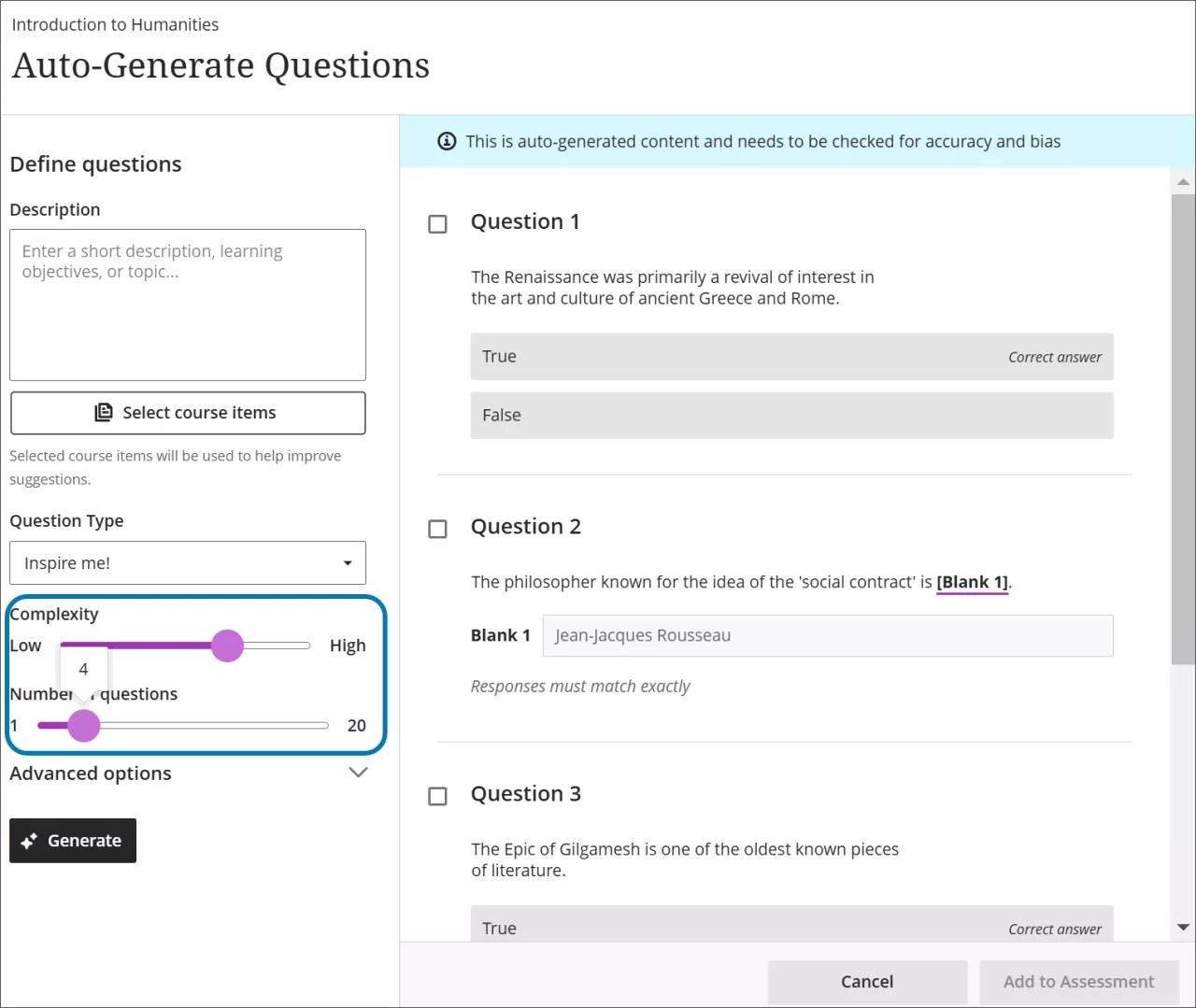Click the Introduction to Humanities breadcrumb

pyautogui.click(x=115, y=24)
